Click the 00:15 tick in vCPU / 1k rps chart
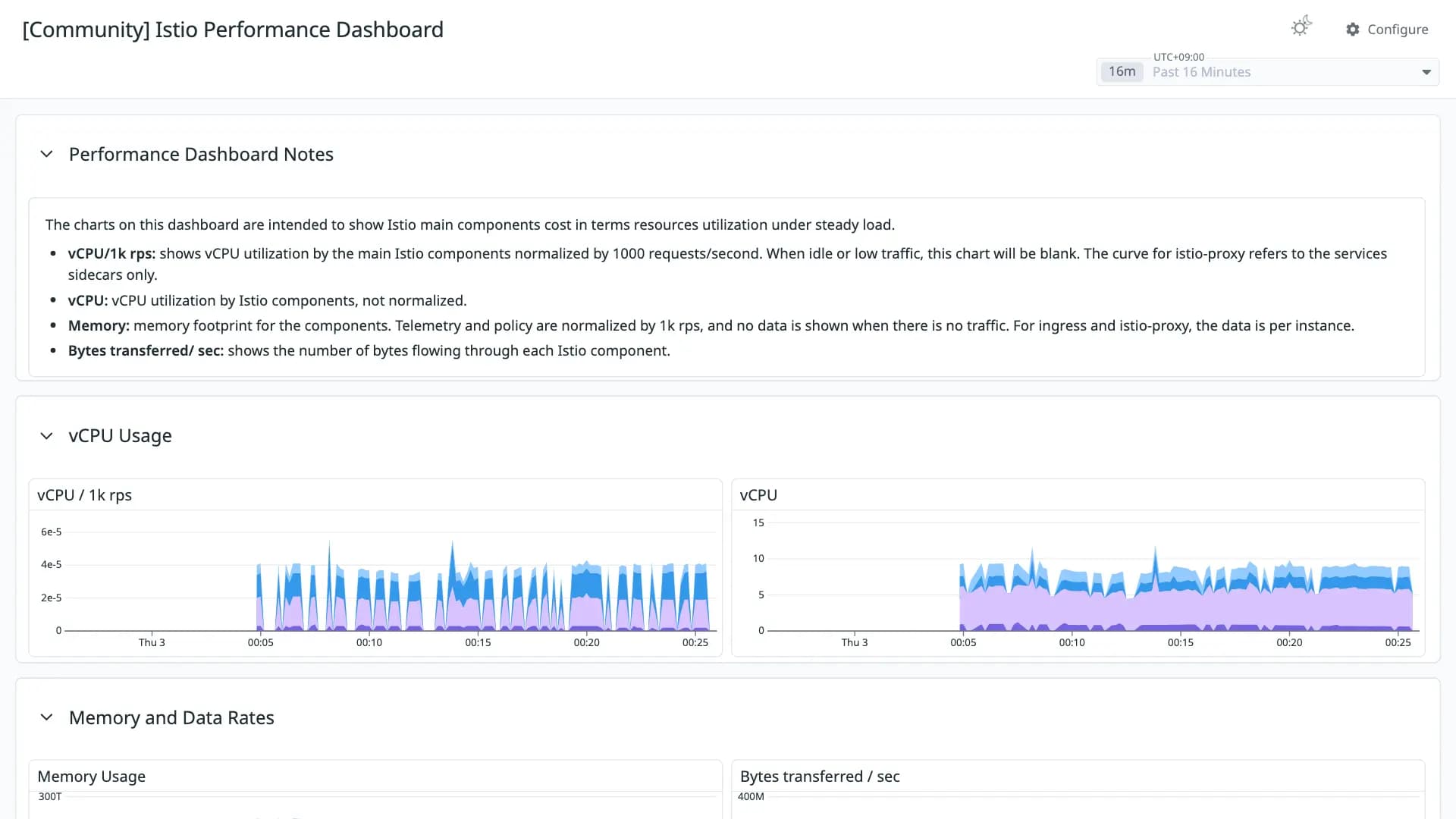Screen dimensions: 1456x819 [478, 643]
